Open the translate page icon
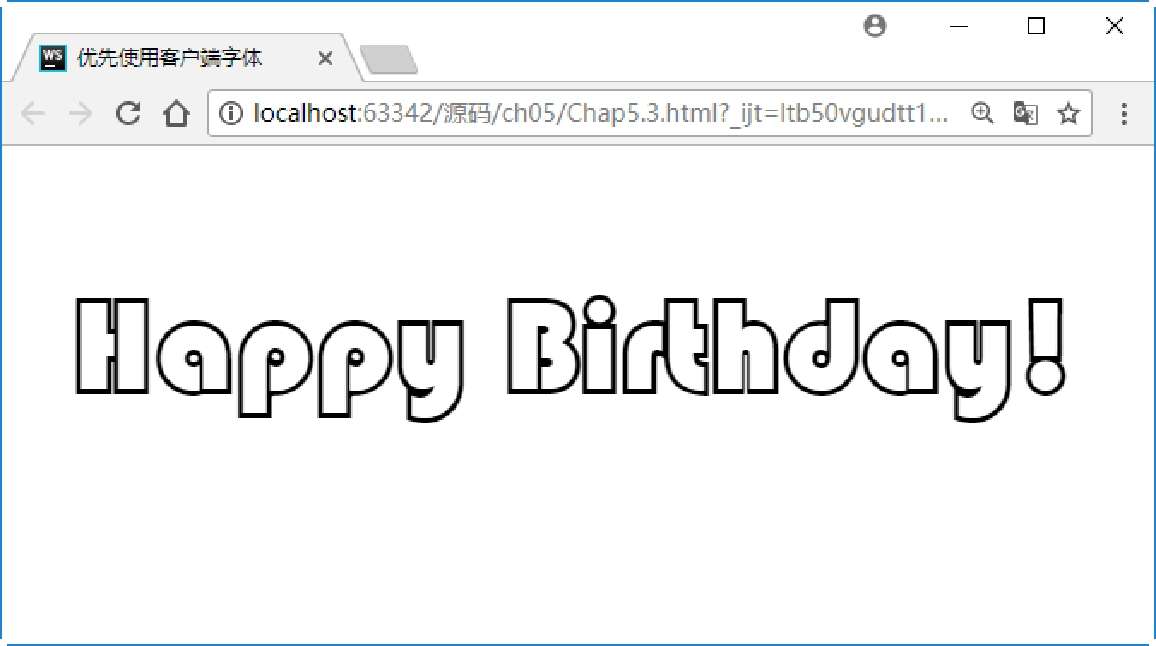This screenshot has width=1156, height=646. pyautogui.click(x=1026, y=113)
